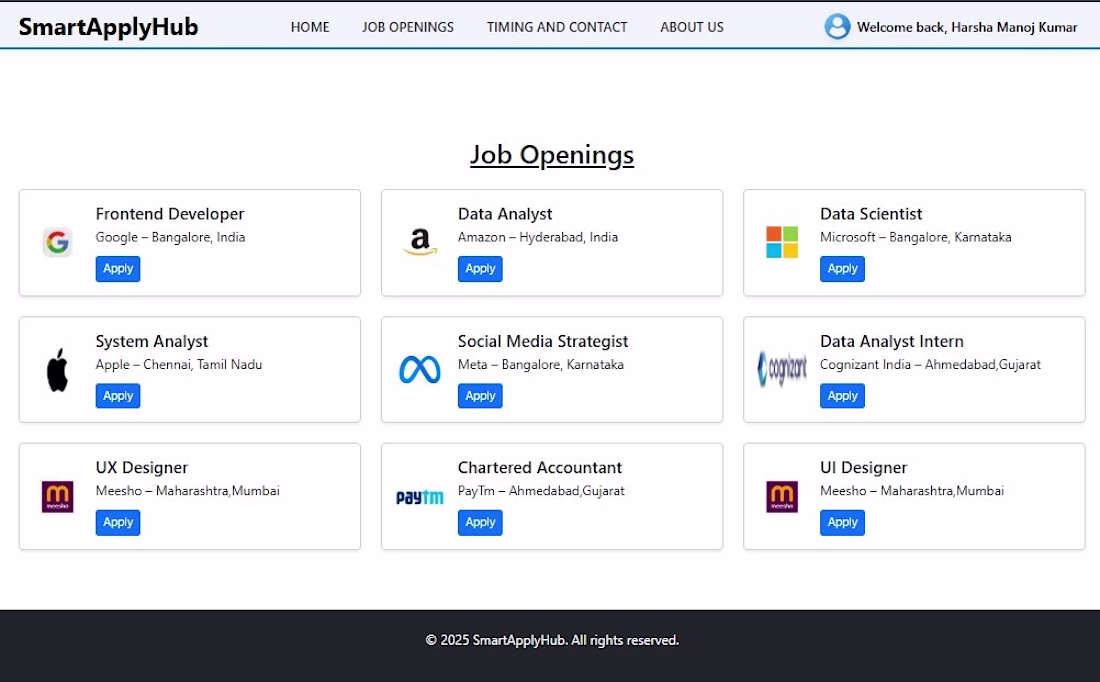Navigate to ABOUT US
The width and height of the screenshot is (1100, 682).
tap(692, 27)
